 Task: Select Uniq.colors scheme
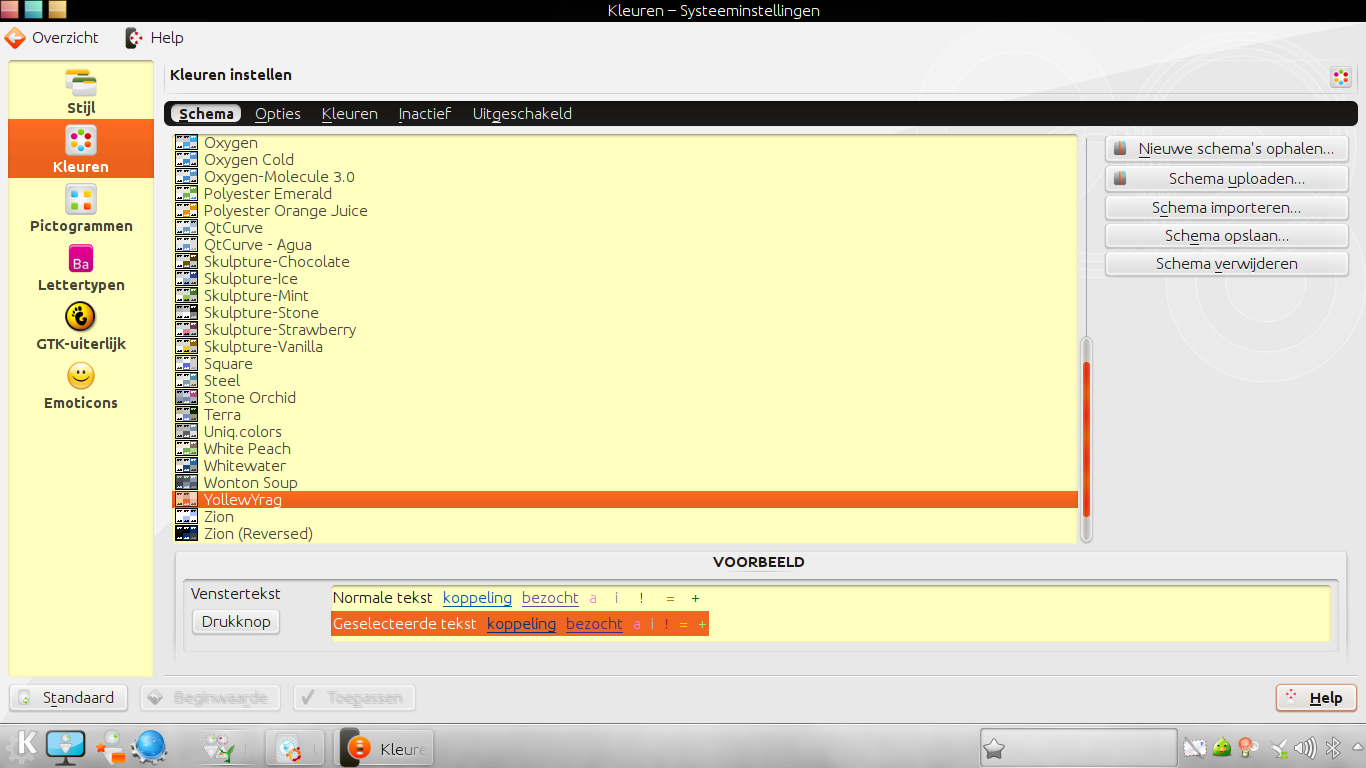(x=625, y=432)
